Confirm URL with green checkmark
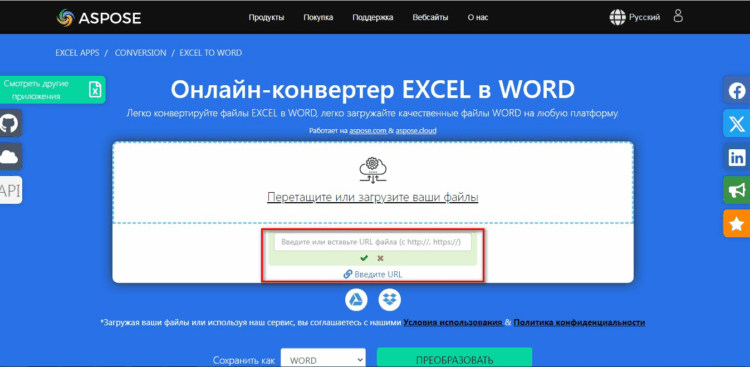This screenshot has height=367, width=750. point(364,258)
